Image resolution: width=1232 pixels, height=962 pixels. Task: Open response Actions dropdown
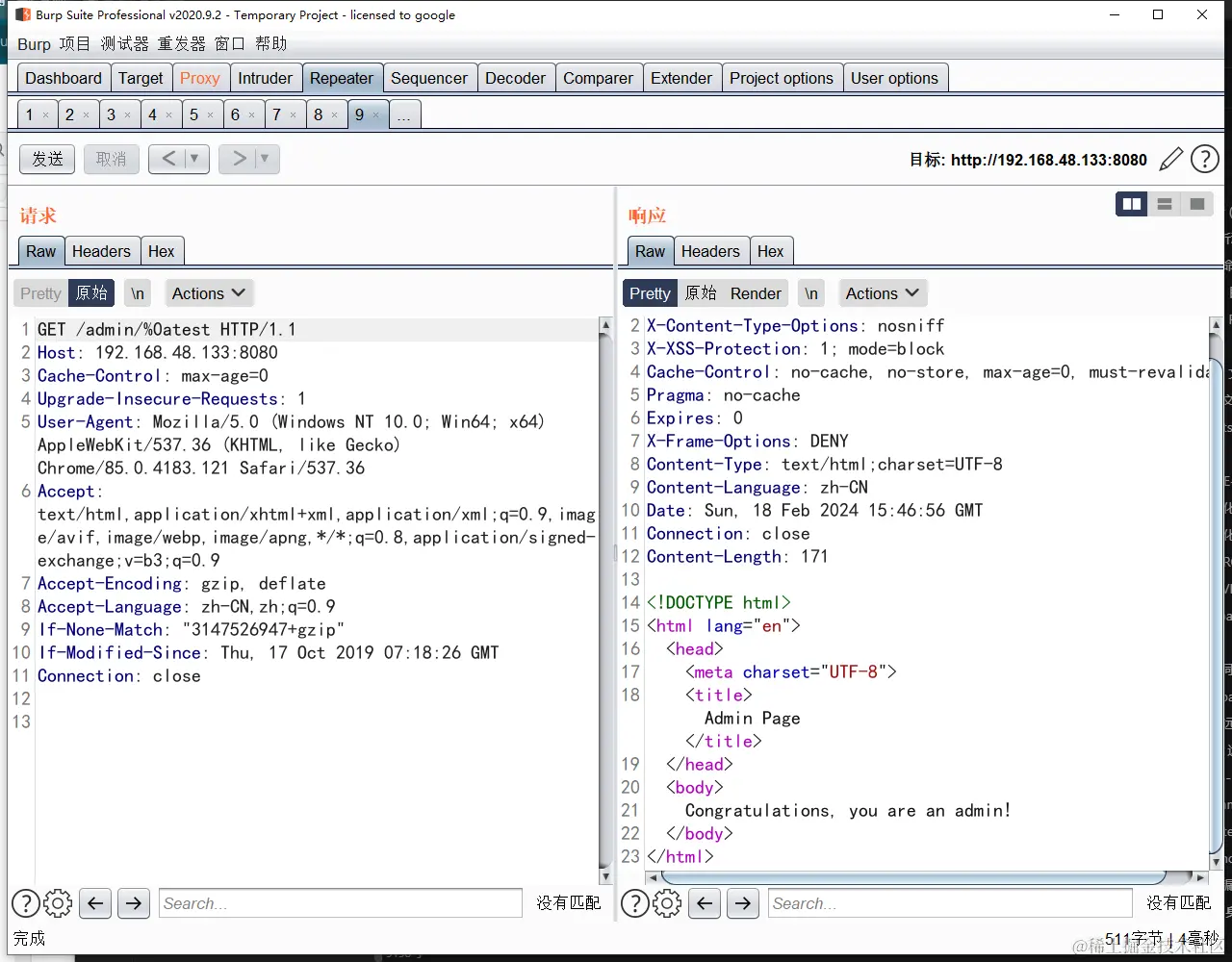pyautogui.click(x=882, y=293)
